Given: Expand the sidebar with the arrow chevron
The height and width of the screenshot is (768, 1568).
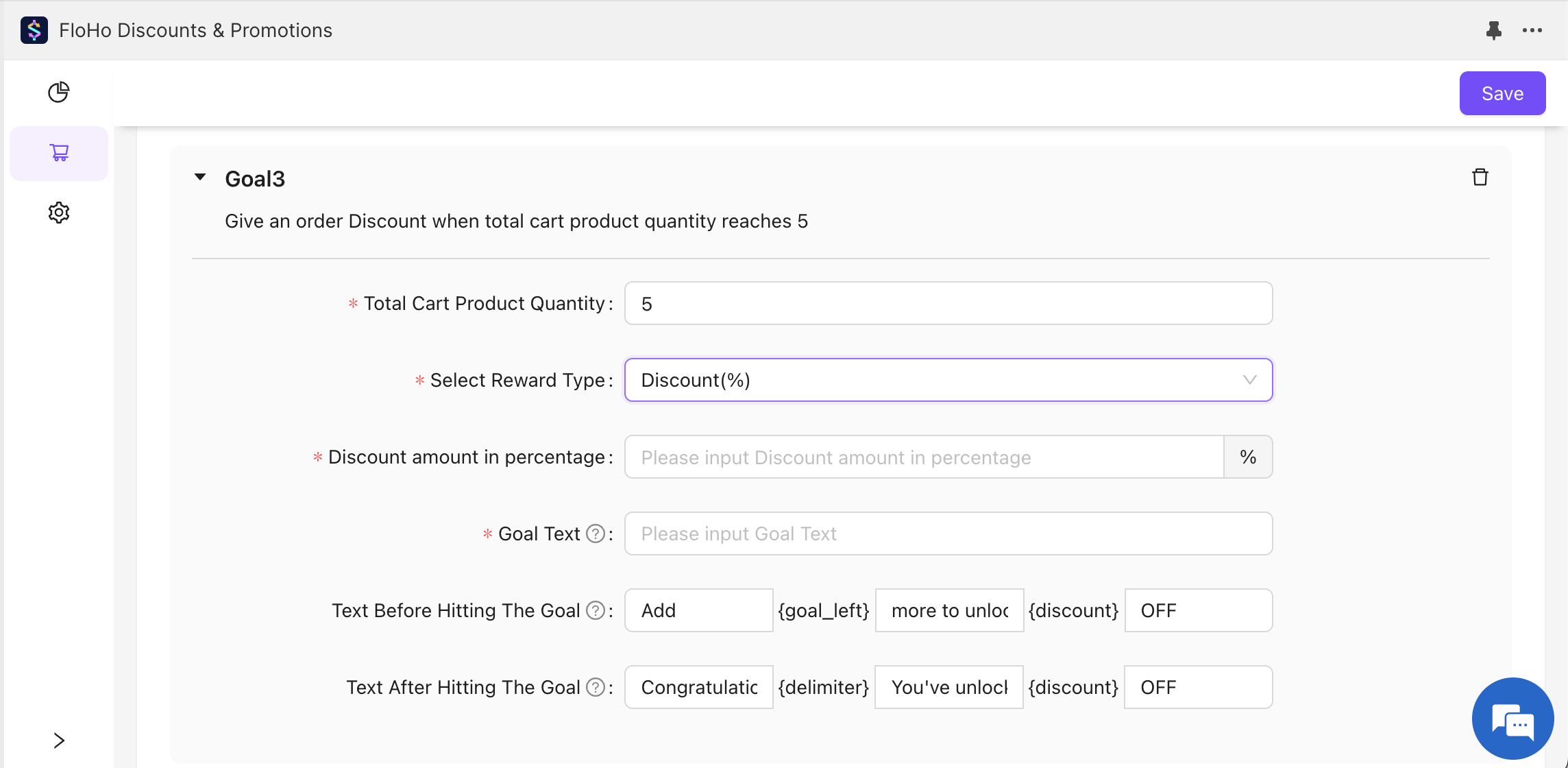Looking at the screenshot, I should point(59,741).
